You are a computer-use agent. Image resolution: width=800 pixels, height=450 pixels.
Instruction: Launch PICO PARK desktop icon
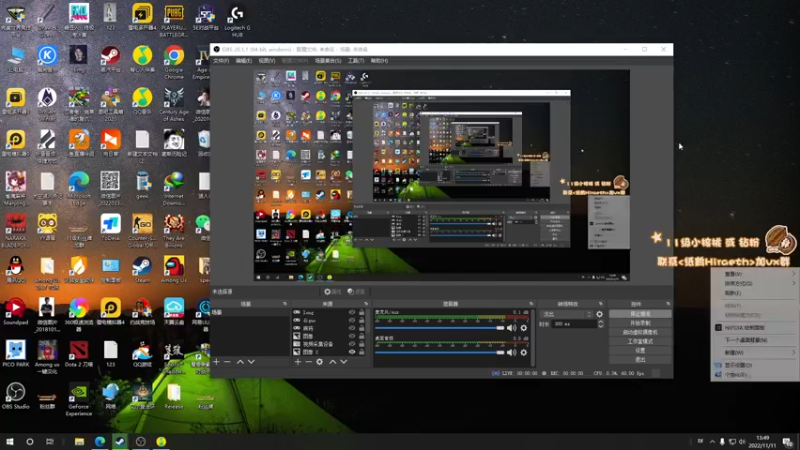click(x=15, y=354)
